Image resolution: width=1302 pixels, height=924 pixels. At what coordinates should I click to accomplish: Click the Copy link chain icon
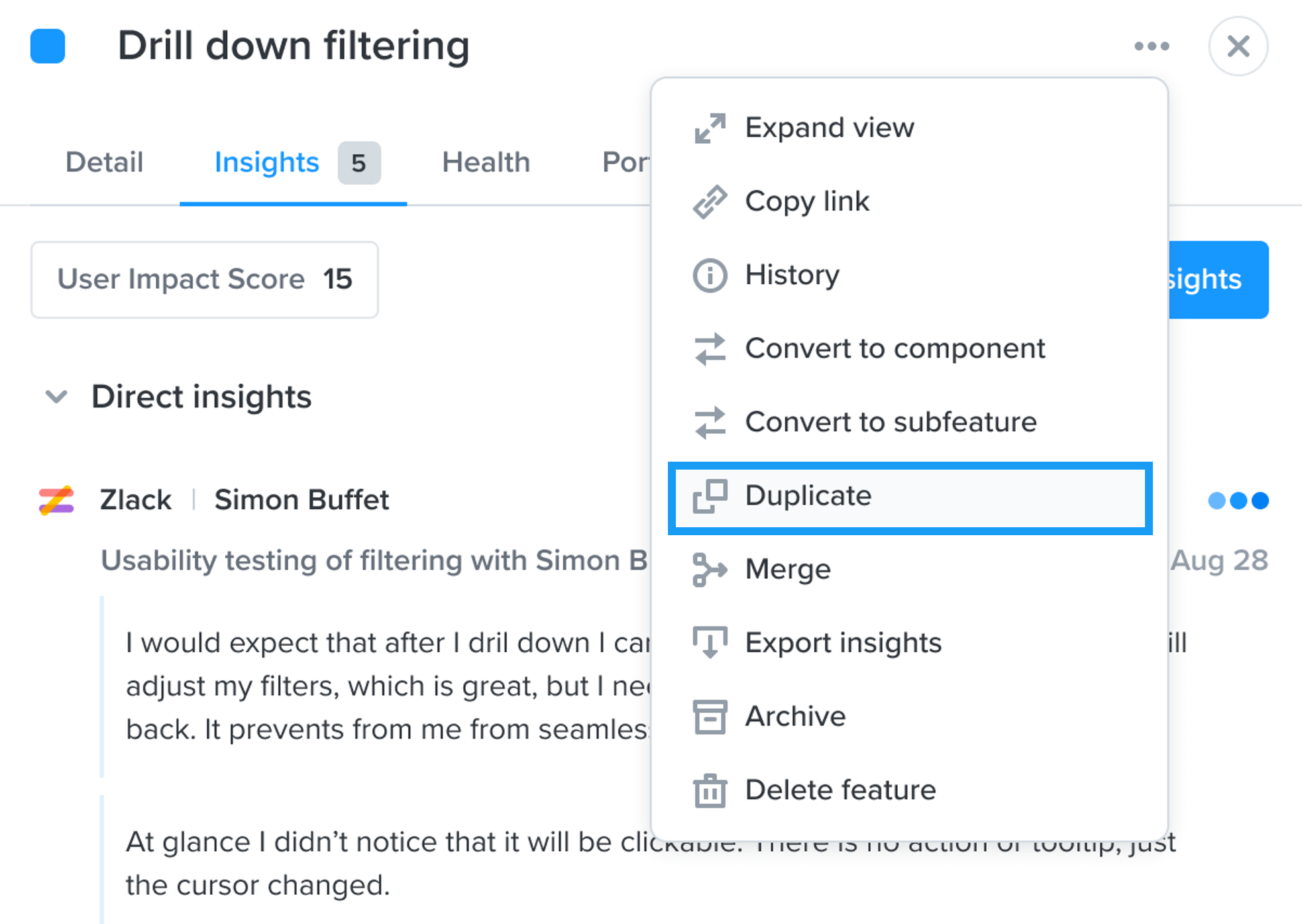click(710, 201)
